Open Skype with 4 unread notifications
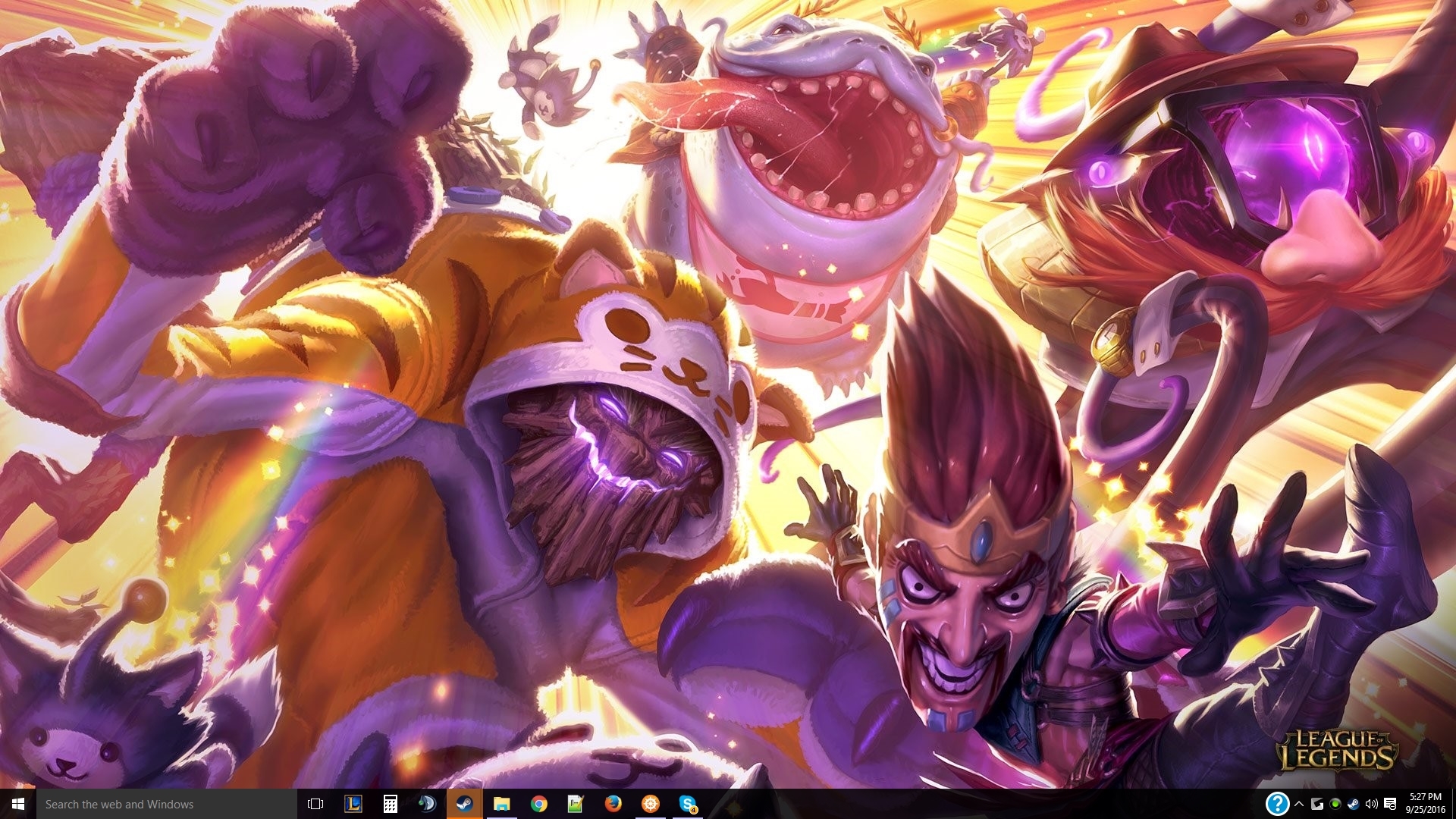The image size is (1456, 819). (x=688, y=804)
